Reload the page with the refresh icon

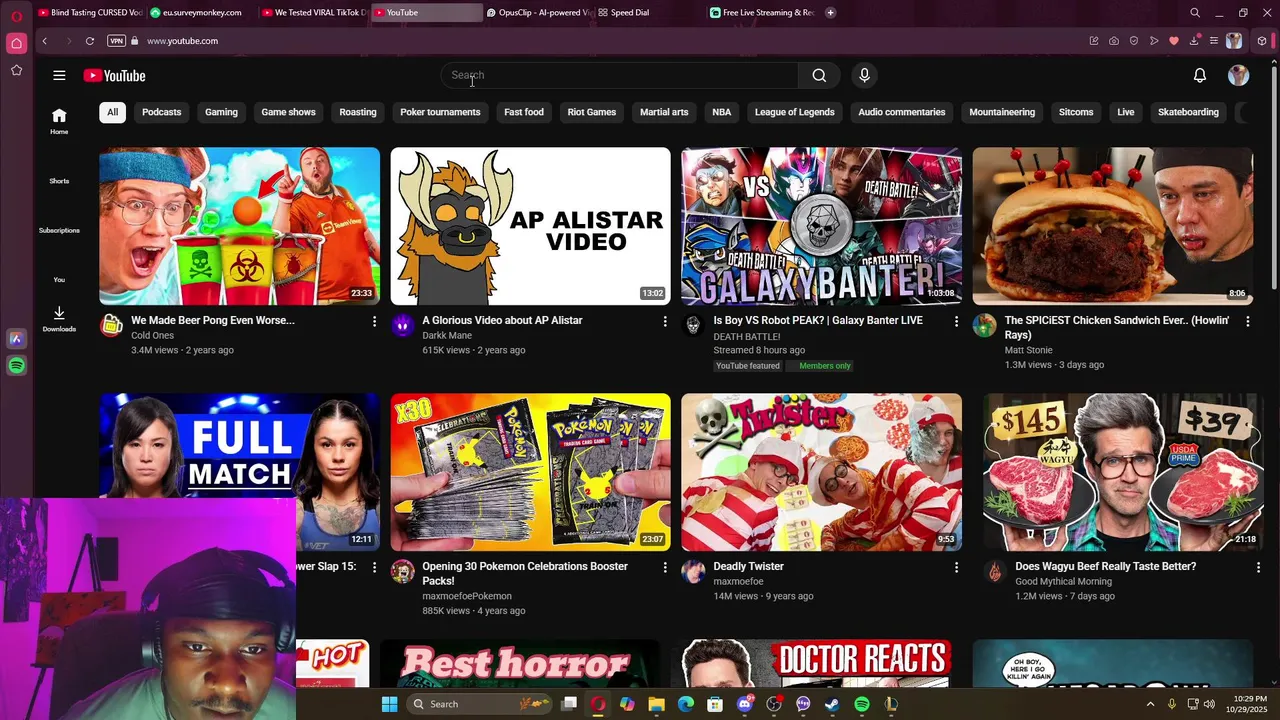(x=90, y=41)
